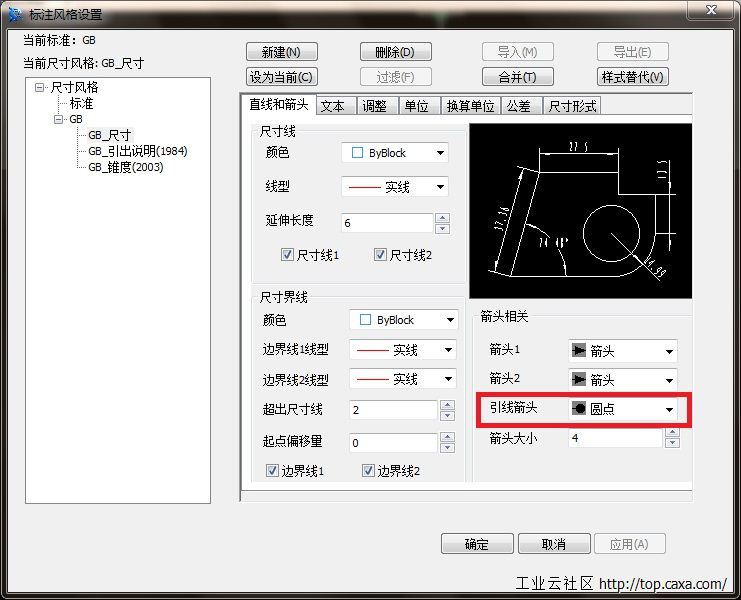Click the 箭头大小 input field
741x600 pixels.
coord(616,438)
